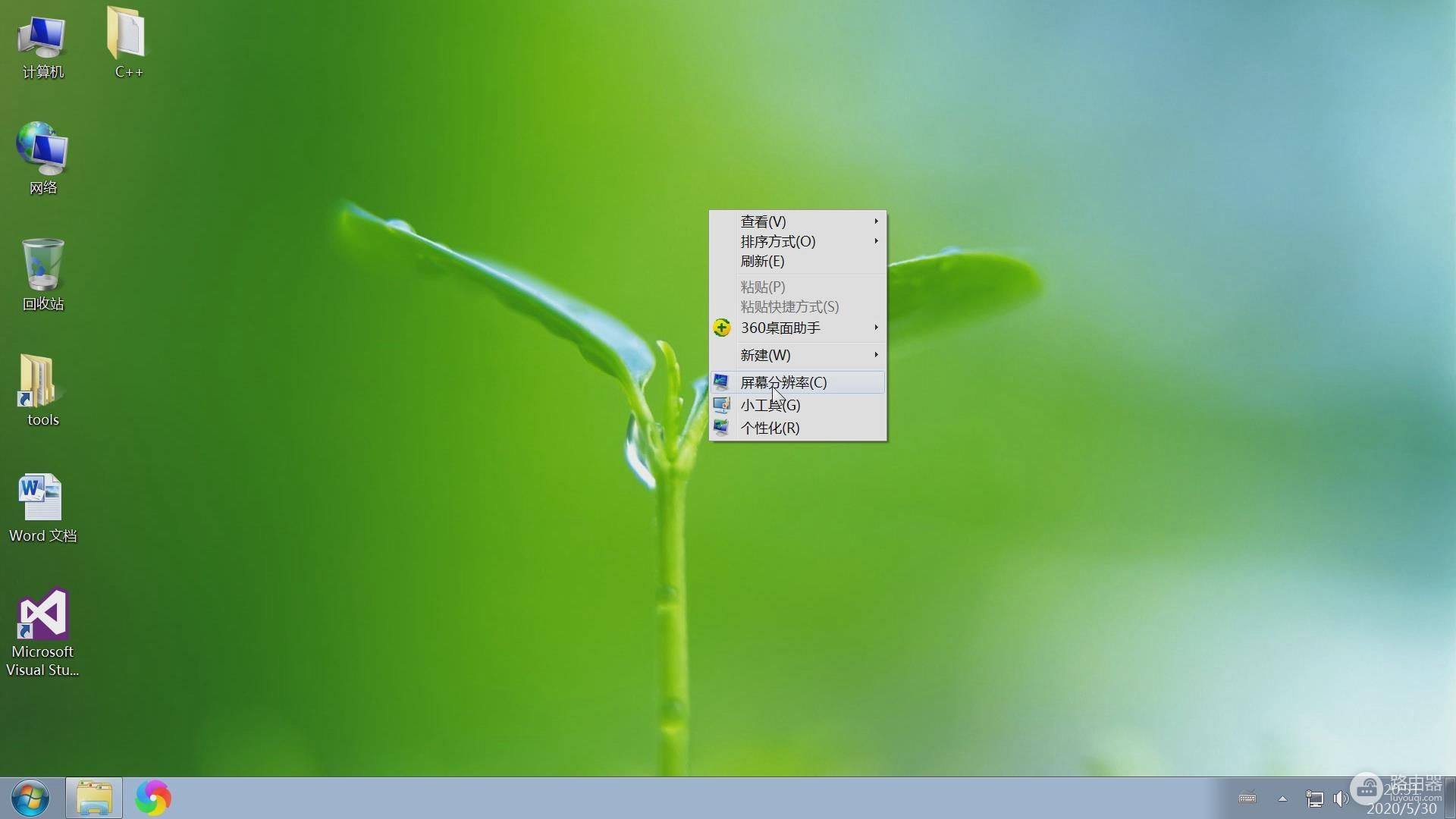Click the 小工具(G) menu item
The width and height of the screenshot is (1456, 819).
click(x=770, y=405)
